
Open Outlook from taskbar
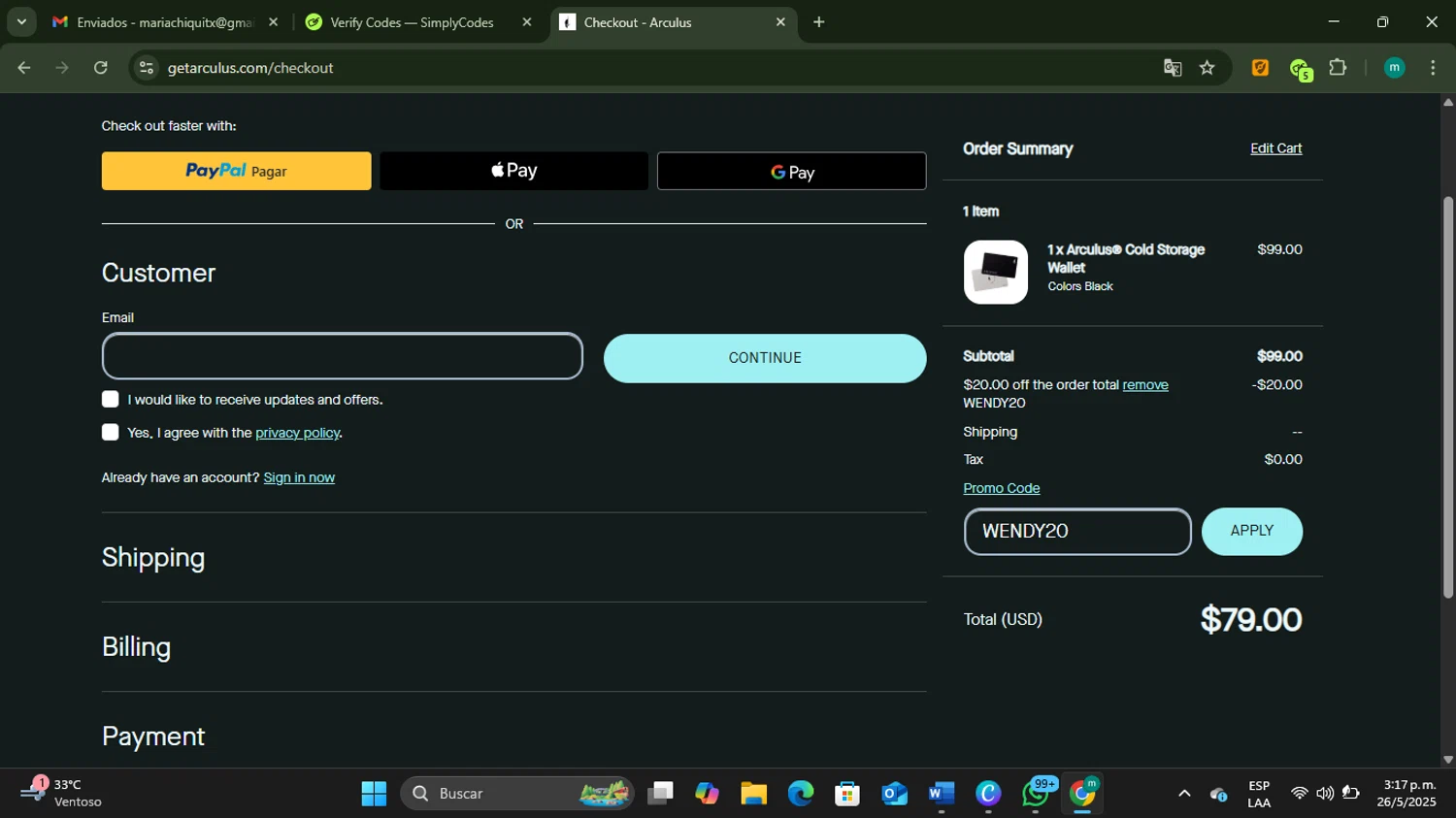(894, 794)
